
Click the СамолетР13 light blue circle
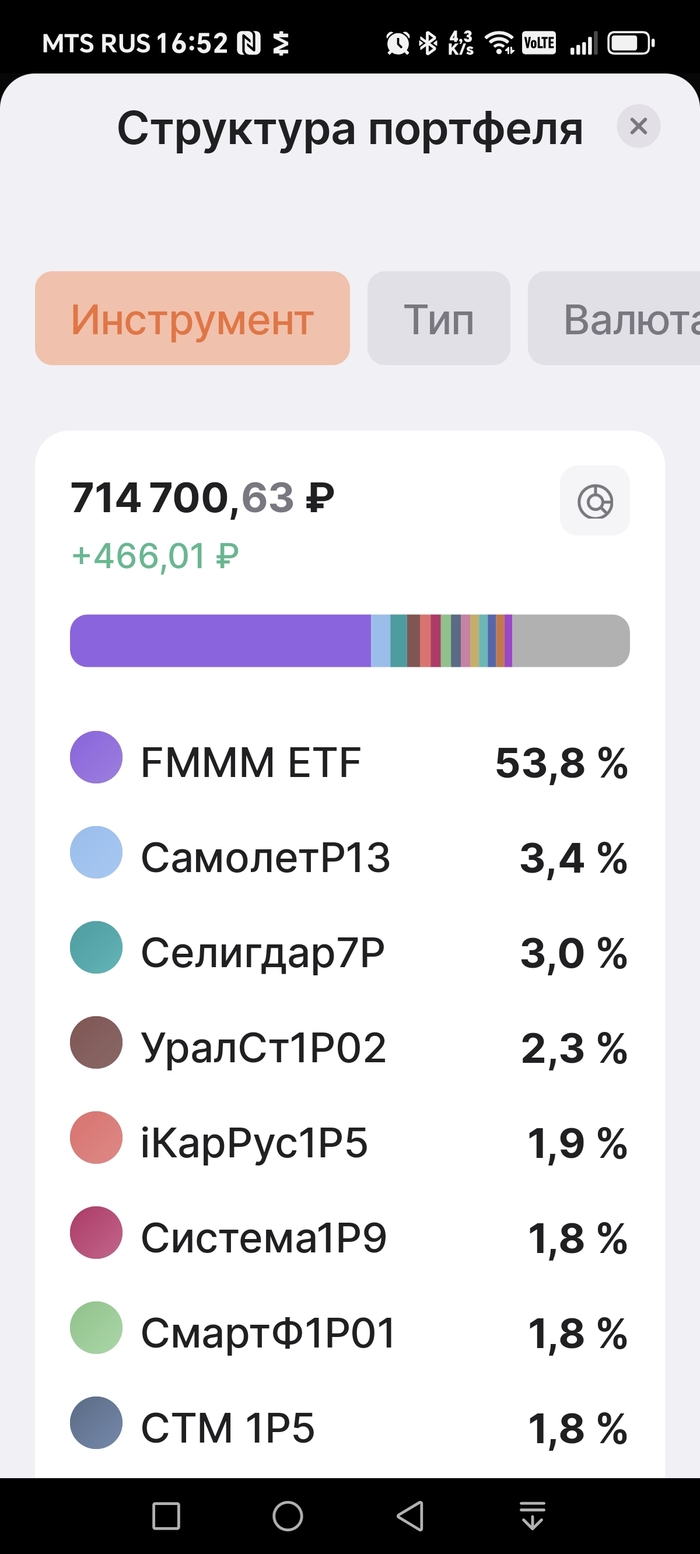click(96, 858)
